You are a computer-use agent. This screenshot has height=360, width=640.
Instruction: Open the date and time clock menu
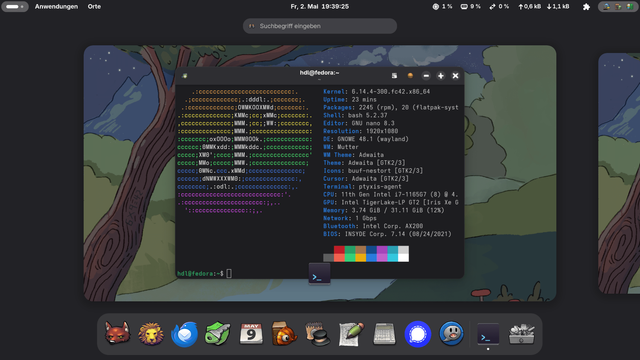pos(320,7)
